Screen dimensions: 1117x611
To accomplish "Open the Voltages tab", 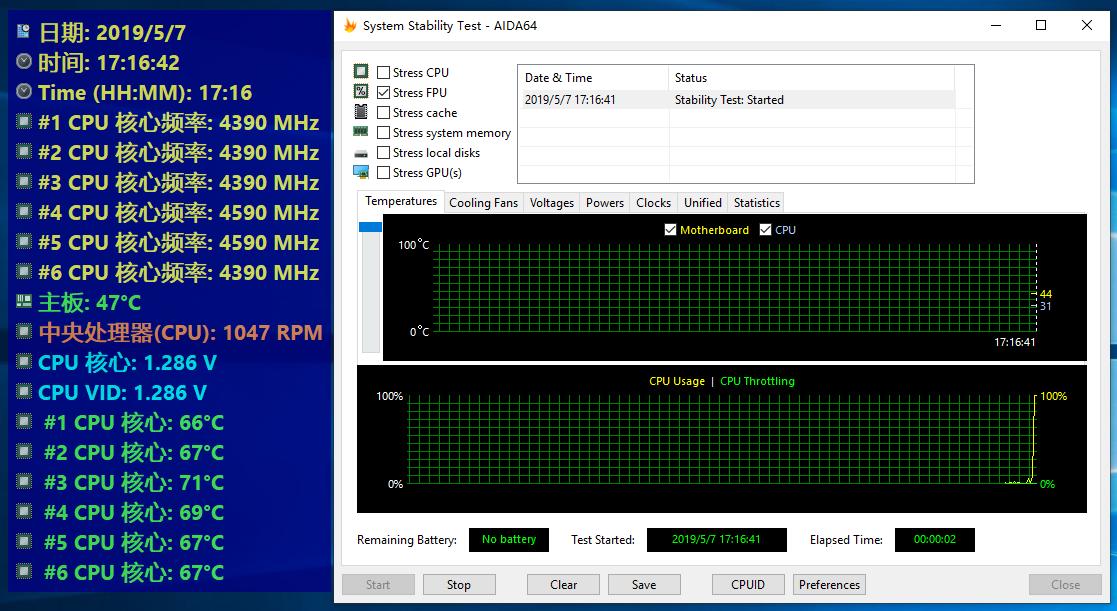I will (551, 203).
